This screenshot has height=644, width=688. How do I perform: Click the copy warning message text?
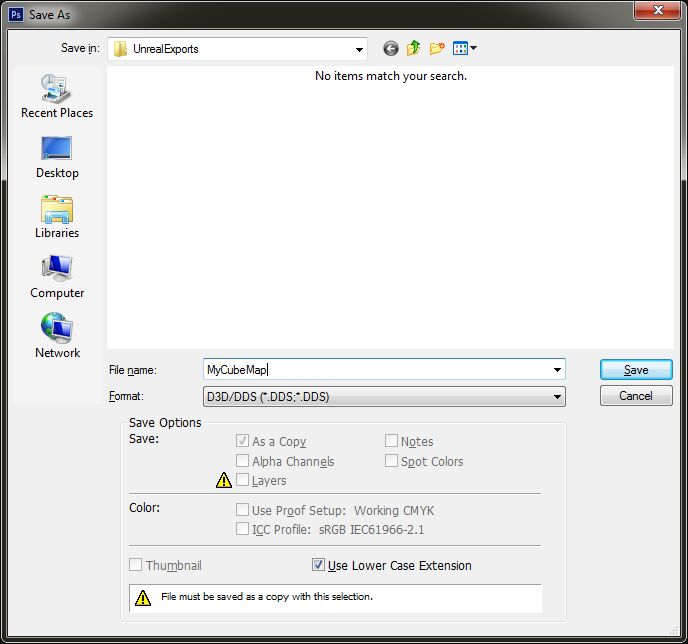pos(267,597)
